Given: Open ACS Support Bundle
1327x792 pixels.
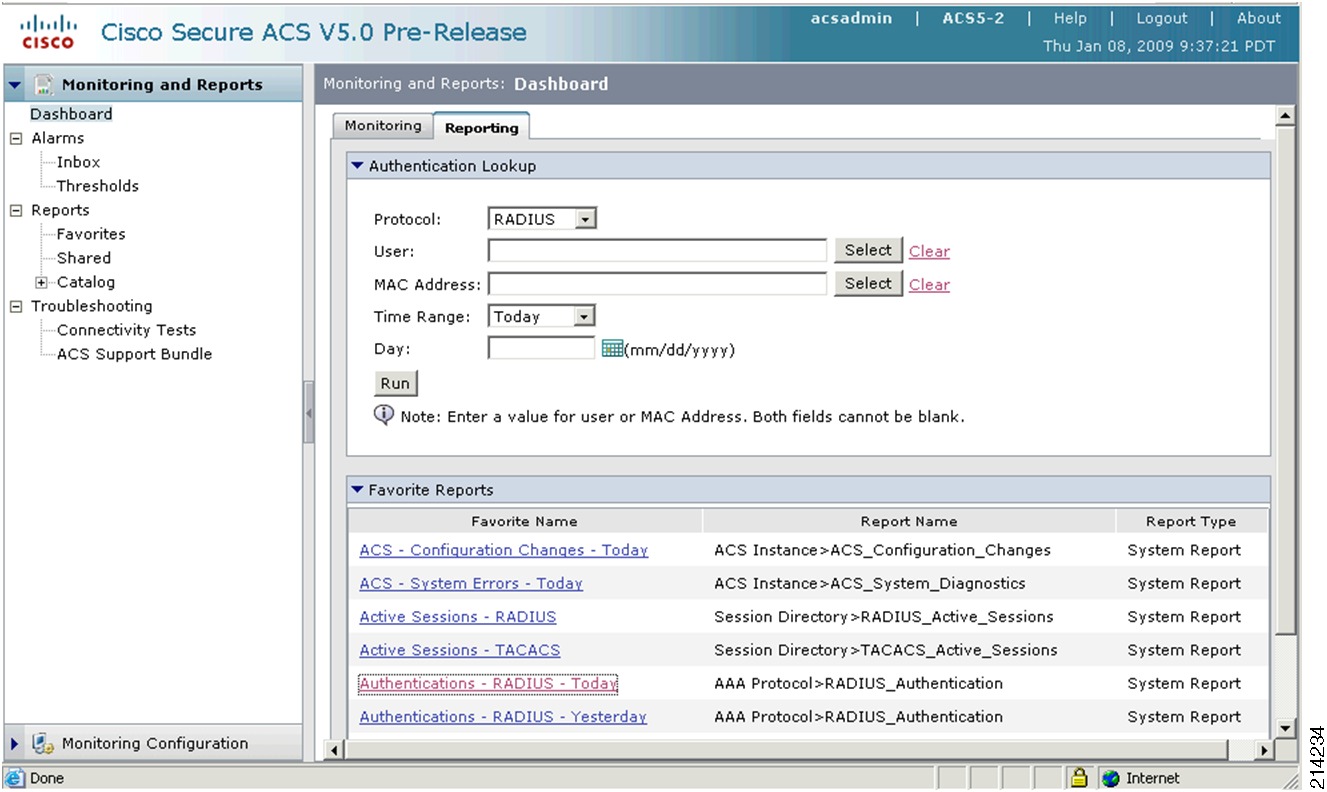Looking at the screenshot, I should [135, 354].
